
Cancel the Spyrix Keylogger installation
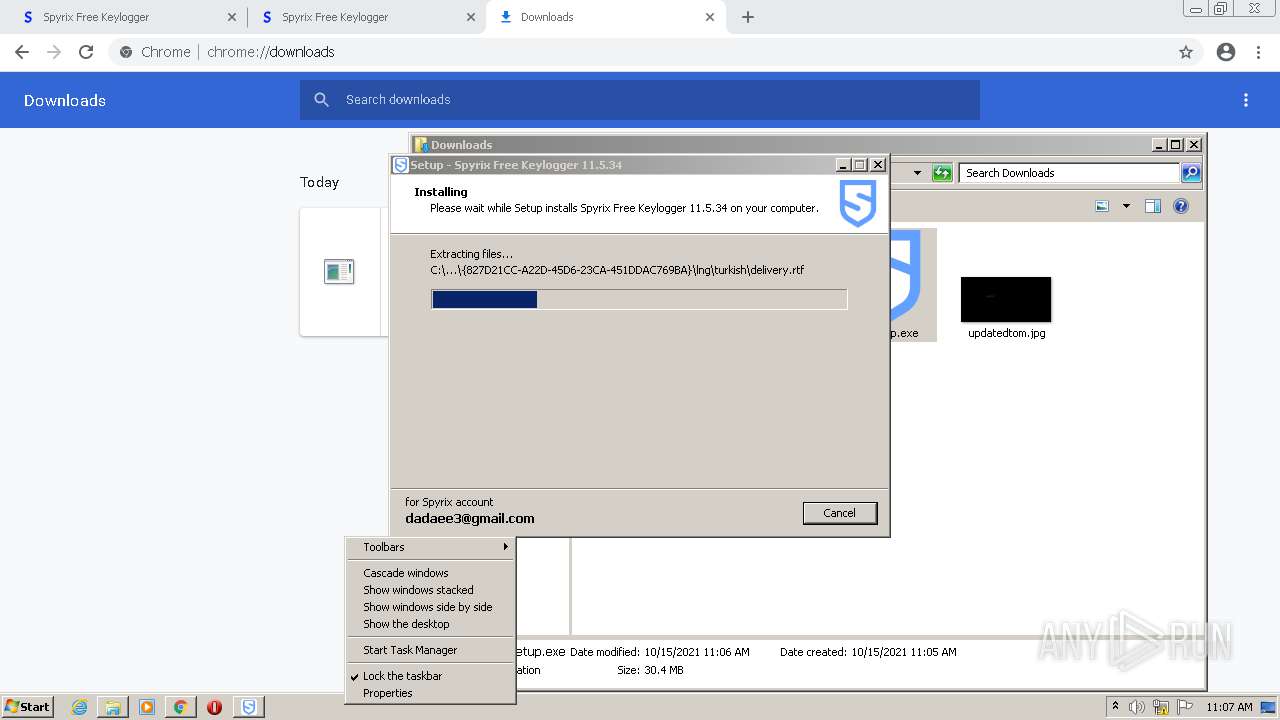(840, 513)
